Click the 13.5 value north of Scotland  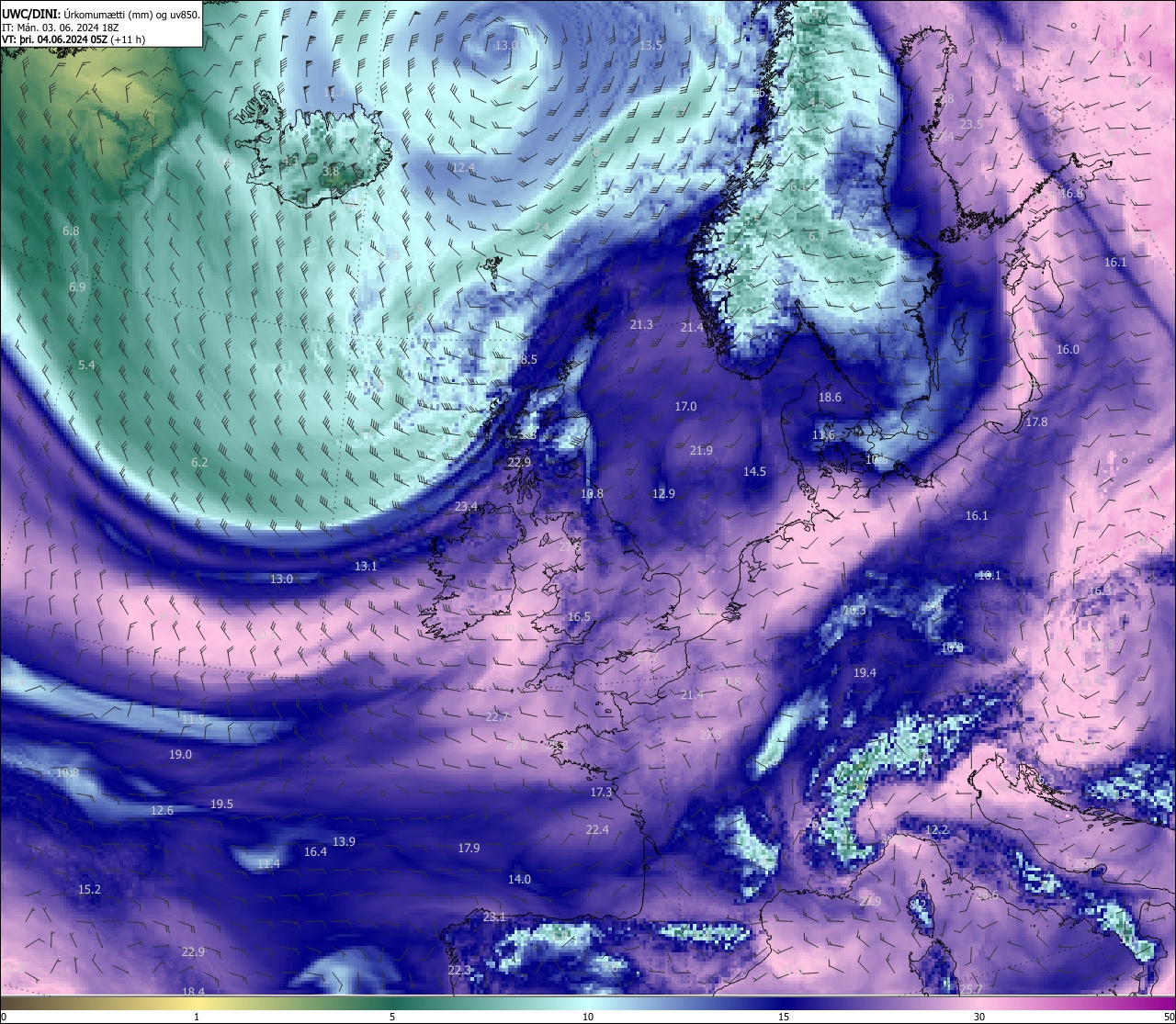coord(651,46)
